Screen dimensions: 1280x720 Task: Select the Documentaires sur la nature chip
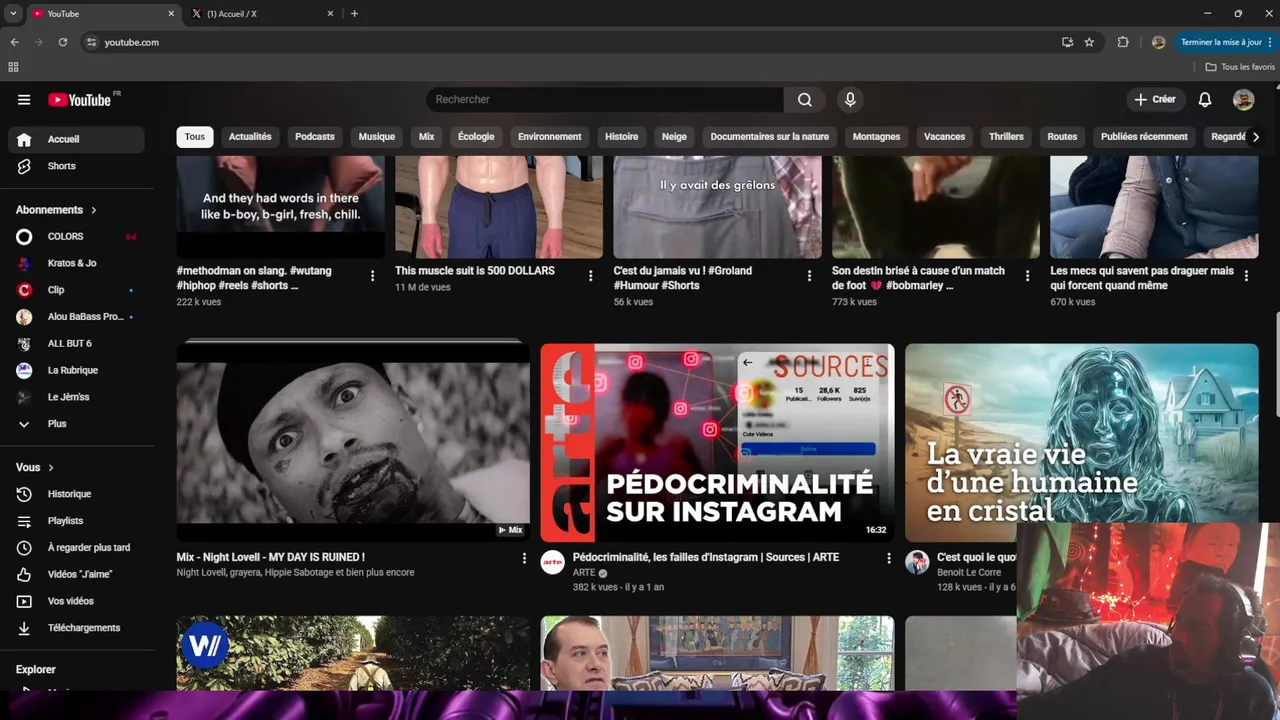coord(770,137)
